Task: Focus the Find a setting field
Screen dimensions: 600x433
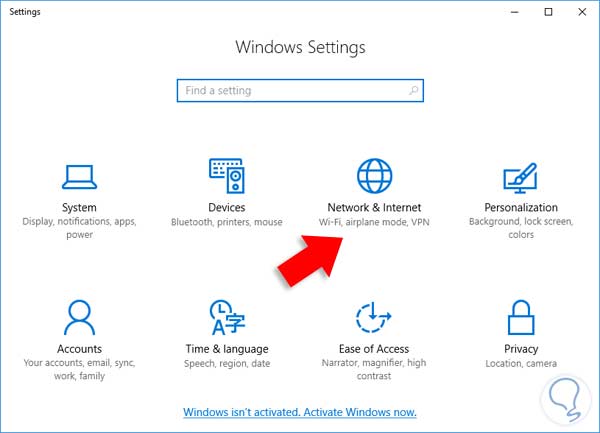Action: click(300, 91)
